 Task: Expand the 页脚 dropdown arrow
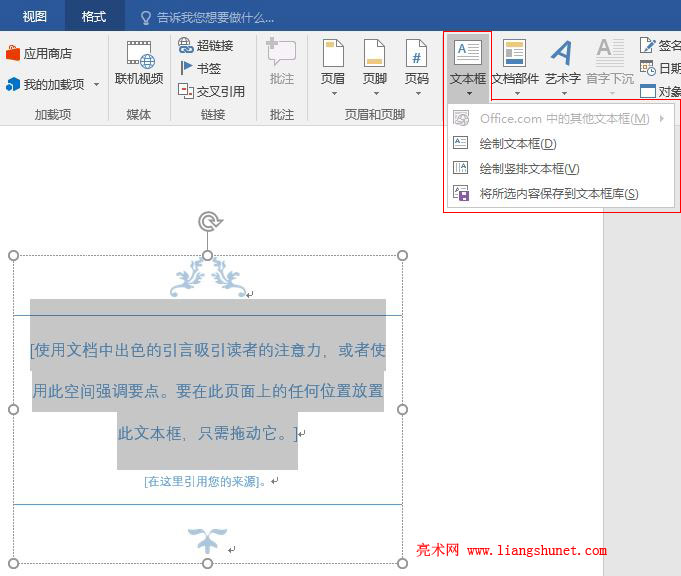coord(376,93)
